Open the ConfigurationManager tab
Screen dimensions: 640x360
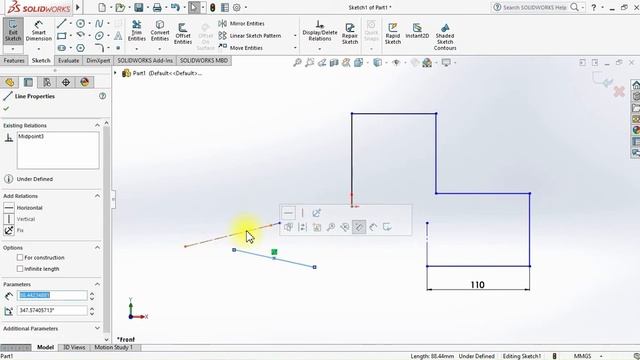[47, 82]
